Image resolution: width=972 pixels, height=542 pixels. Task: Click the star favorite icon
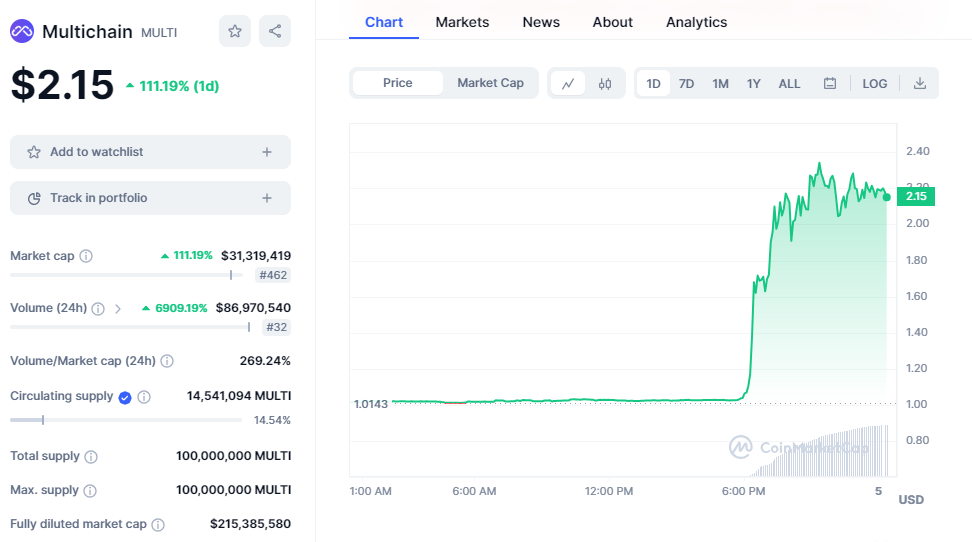tap(235, 31)
